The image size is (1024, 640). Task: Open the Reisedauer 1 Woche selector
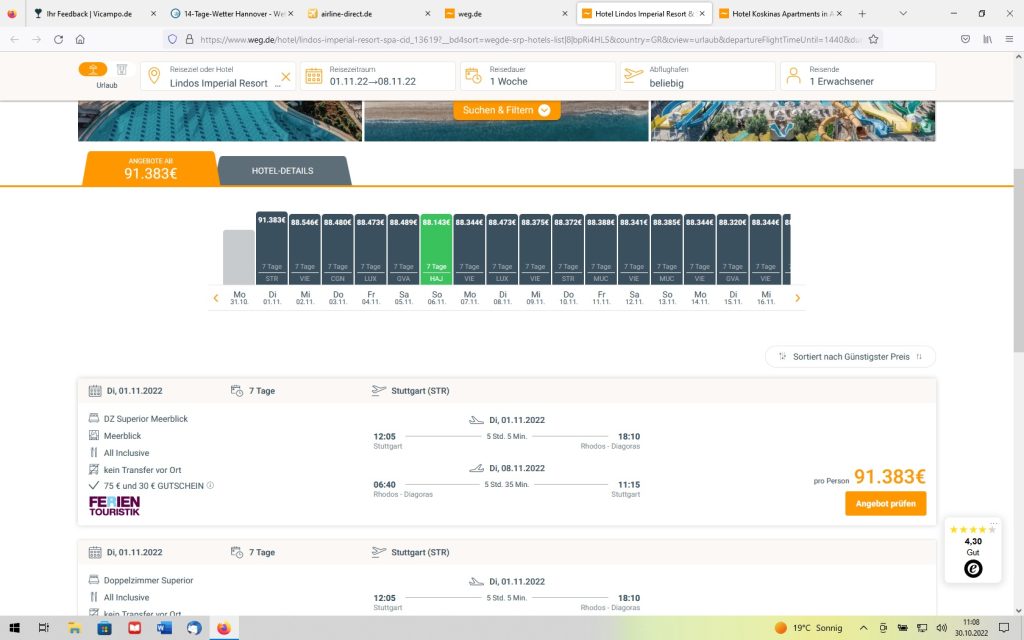coord(538,76)
